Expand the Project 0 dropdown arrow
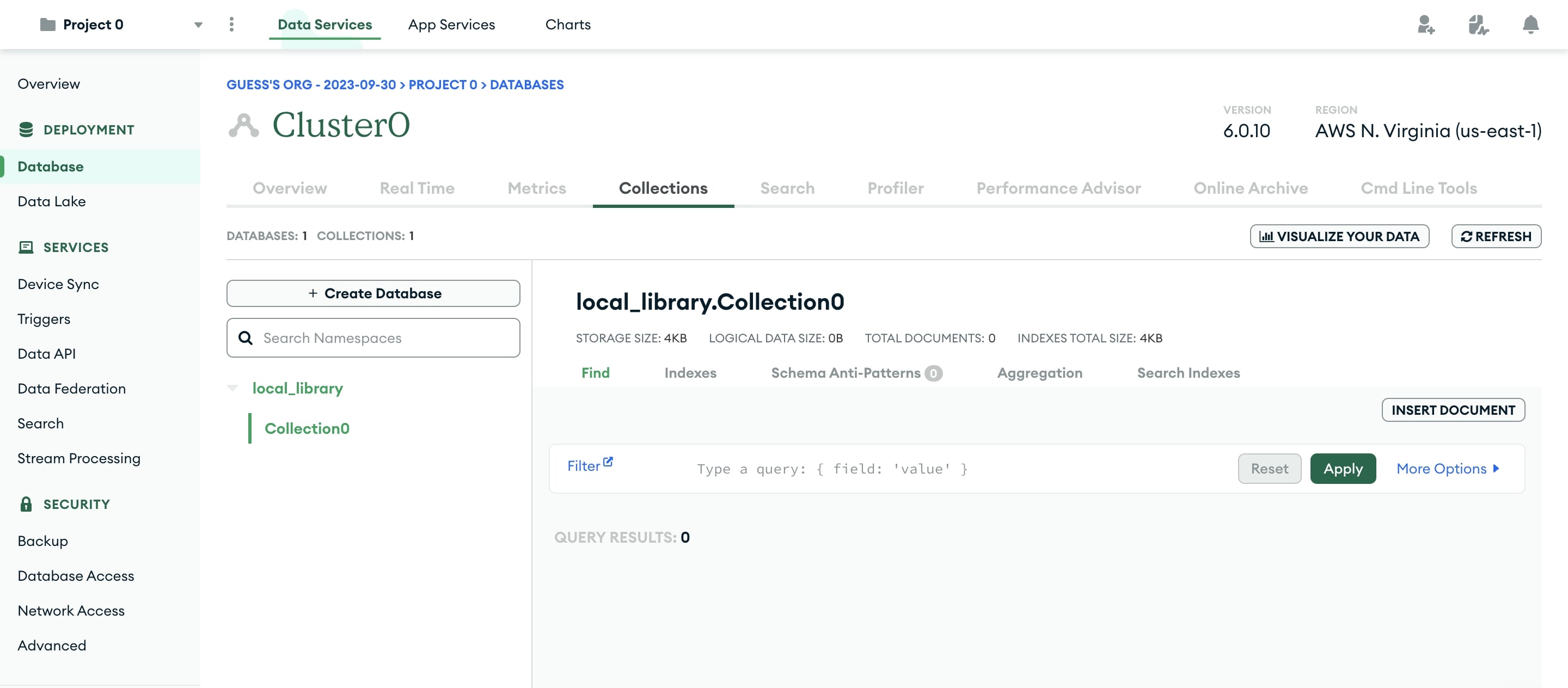This screenshot has width=1568, height=688. pos(198,25)
